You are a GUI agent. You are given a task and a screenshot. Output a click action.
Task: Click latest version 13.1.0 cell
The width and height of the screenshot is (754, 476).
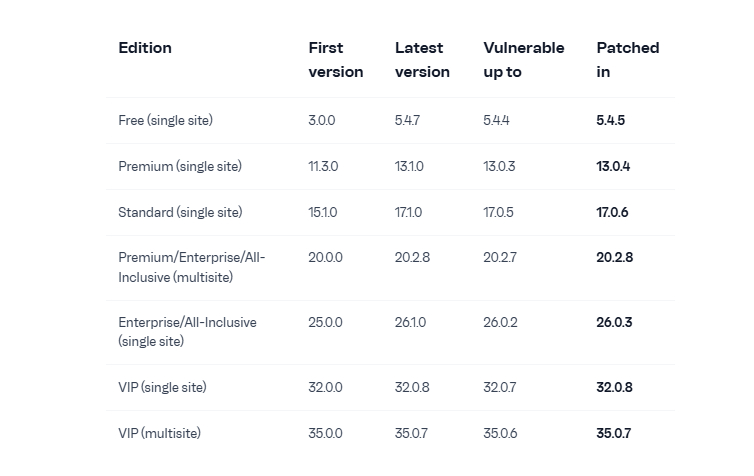(x=409, y=166)
